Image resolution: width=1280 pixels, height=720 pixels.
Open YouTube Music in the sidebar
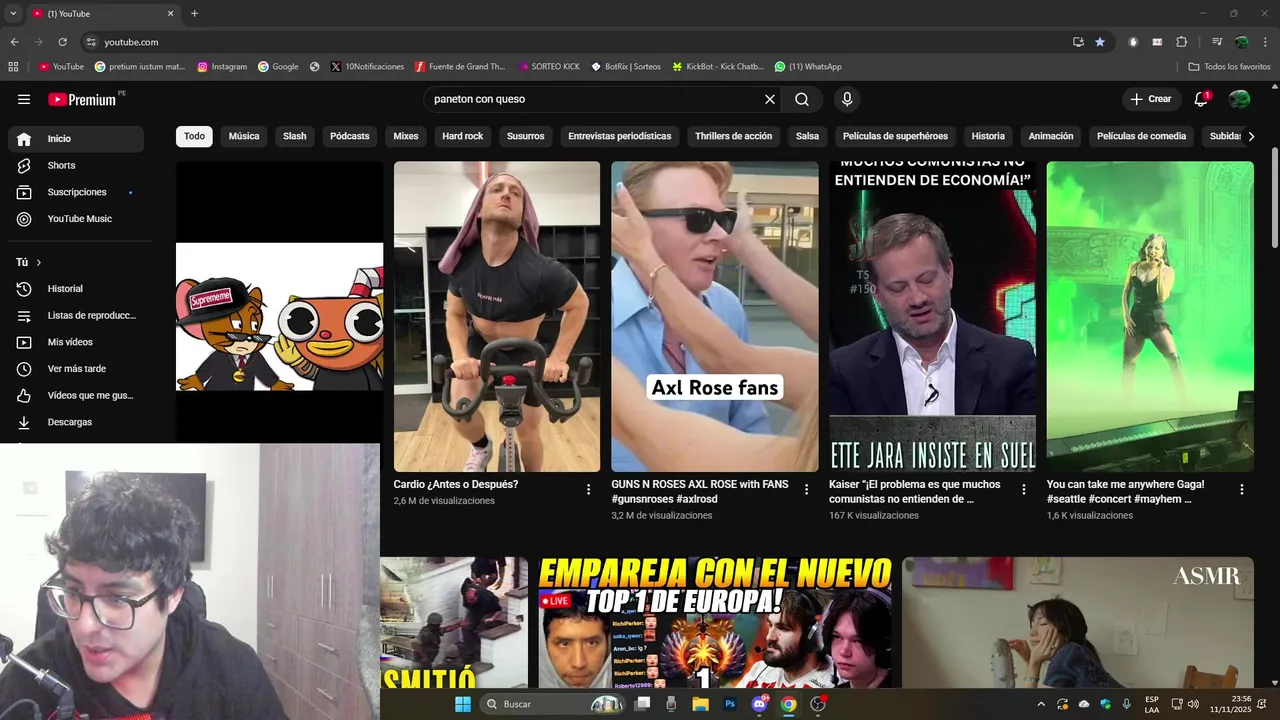76,219
